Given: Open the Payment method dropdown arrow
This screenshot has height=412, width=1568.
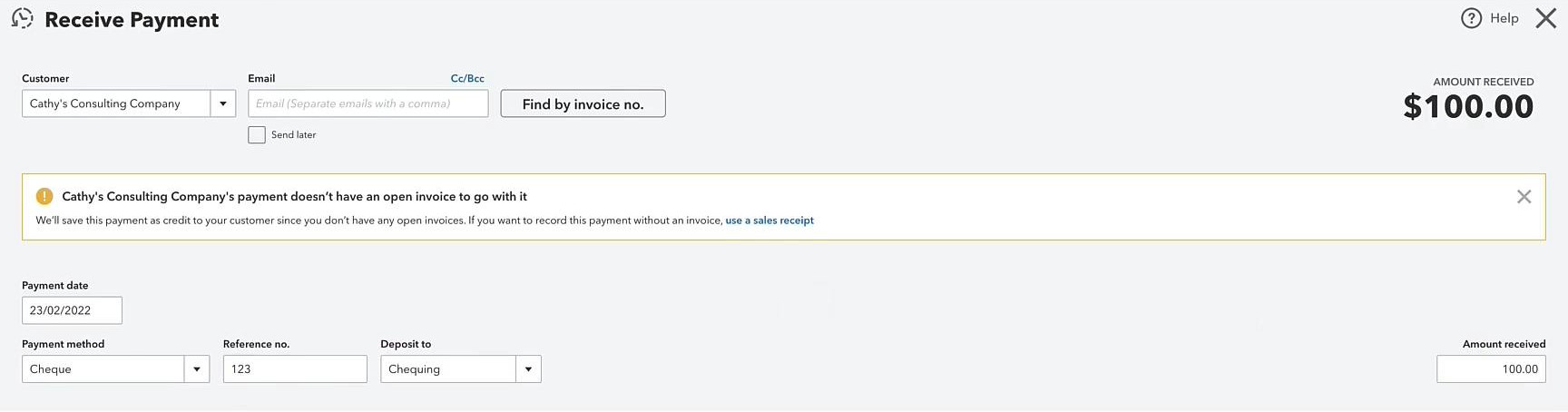Looking at the screenshot, I should 197,369.
